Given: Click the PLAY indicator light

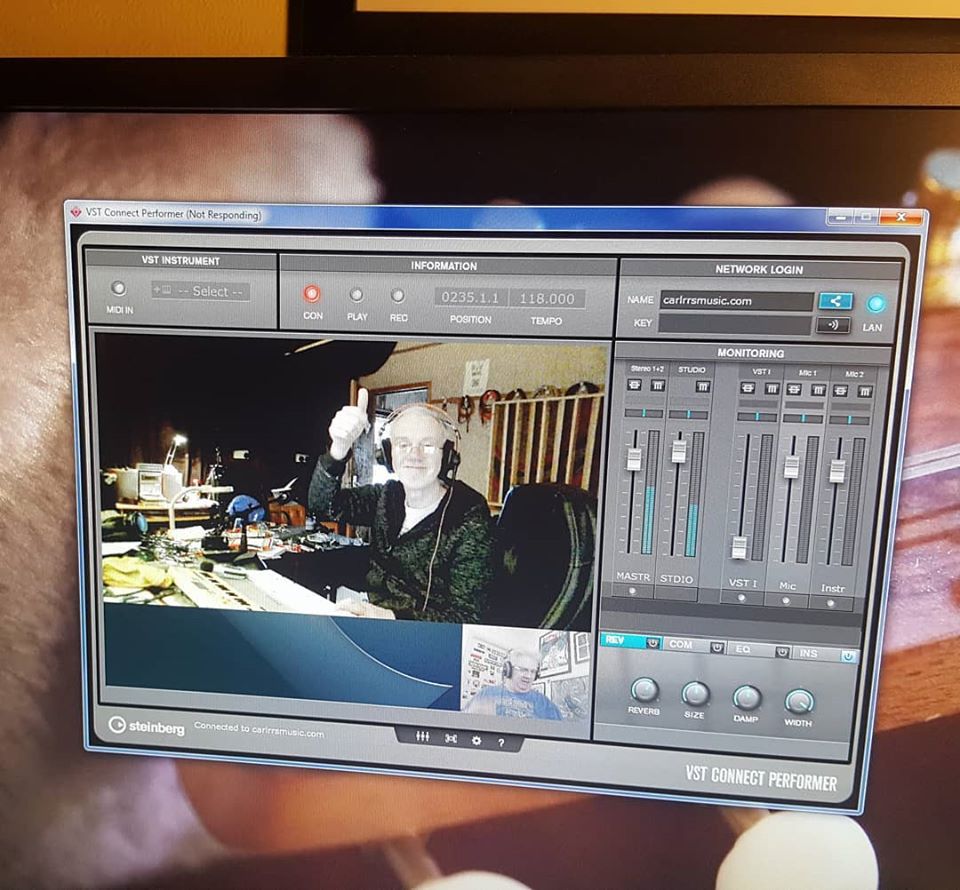Looking at the screenshot, I should [x=356, y=295].
